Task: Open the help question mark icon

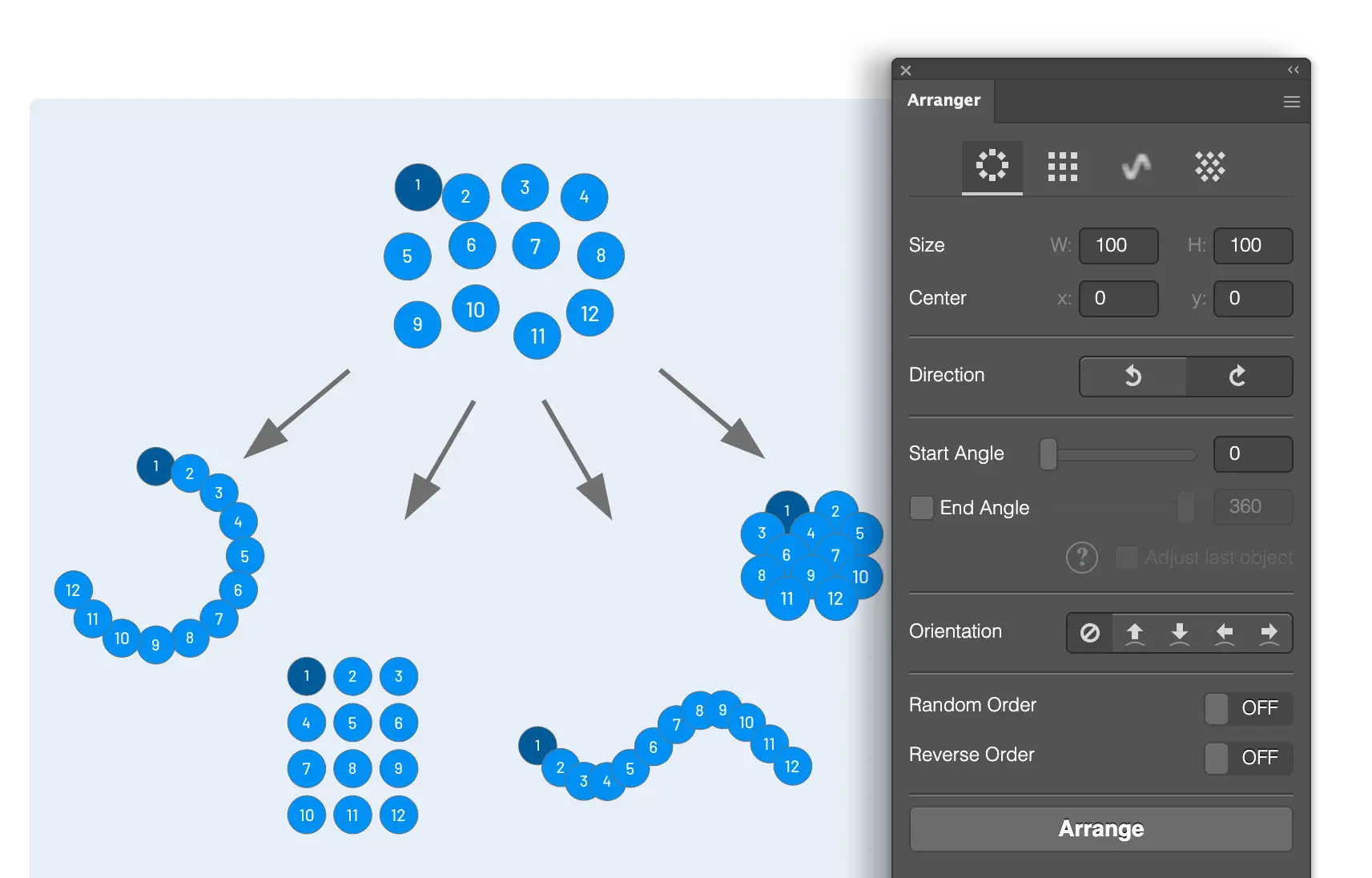Action: 1082,557
